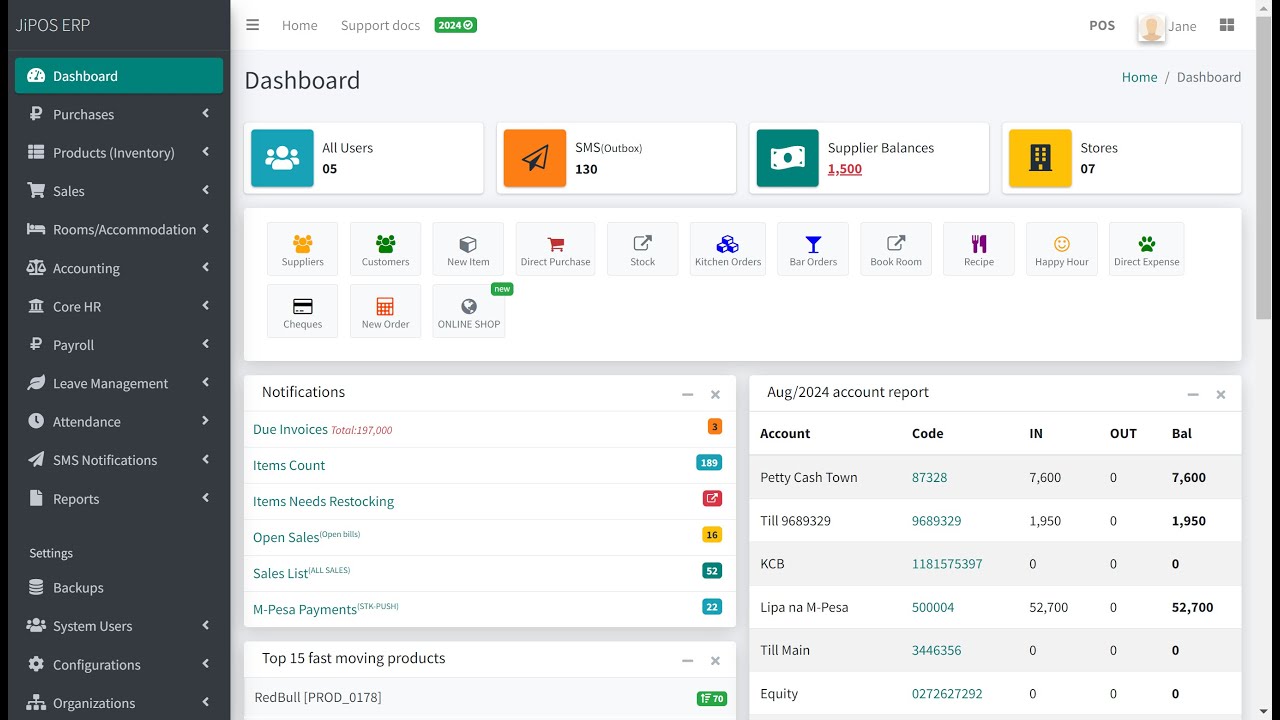Click the Stores building icon
Image resolution: width=1280 pixels, height=720 pixels.
coord(1041,158)
